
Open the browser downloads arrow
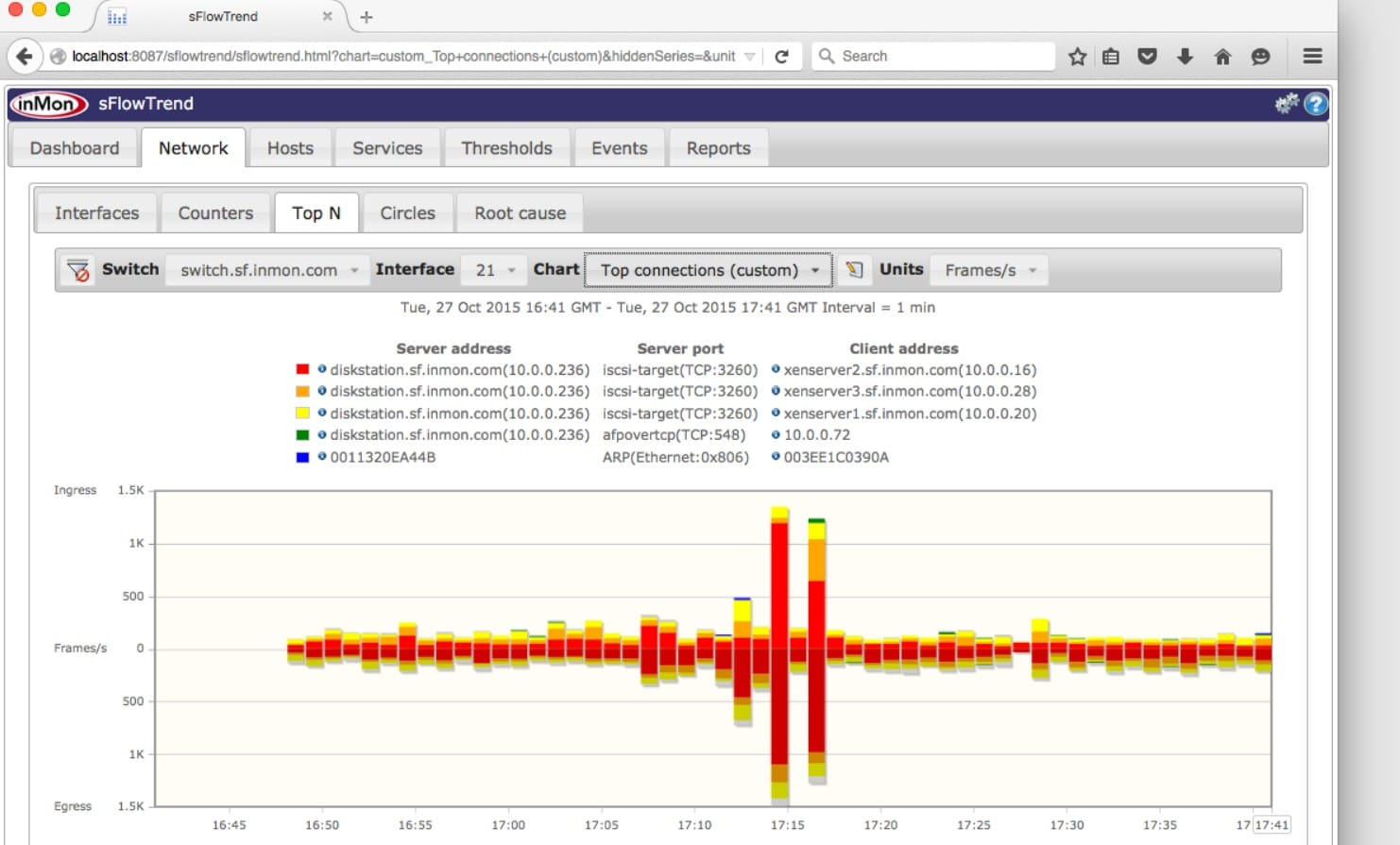[x=1185, y=57]
